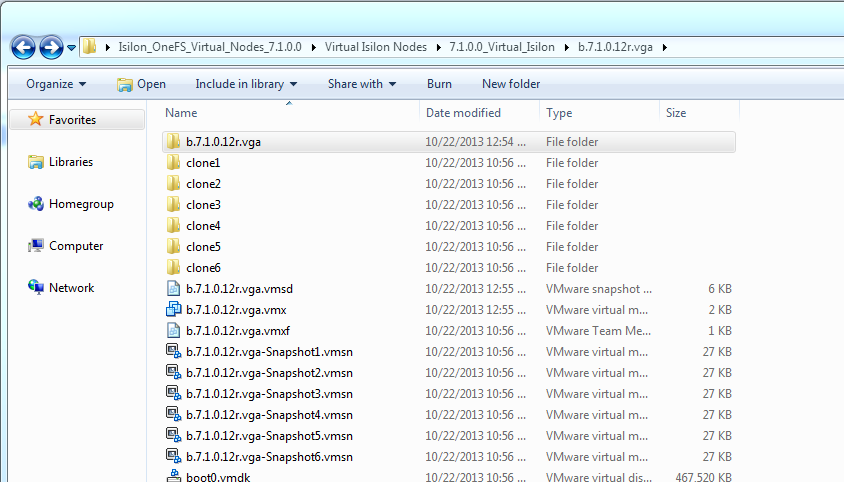The width and height of the screenshot is (844, 482).
Task: Sort by Date modified column header
Action: click(463, 113)
